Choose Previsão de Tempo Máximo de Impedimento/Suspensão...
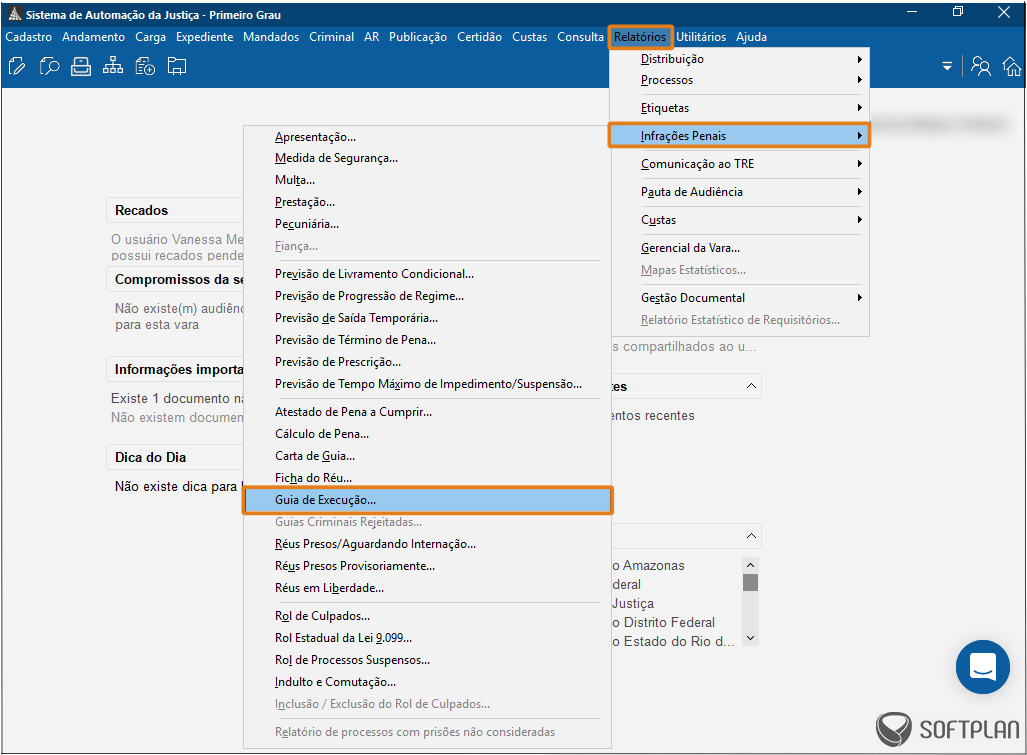Image resolution: width=1027 pixels, height=755 pixels. click(x=427, y=384)
